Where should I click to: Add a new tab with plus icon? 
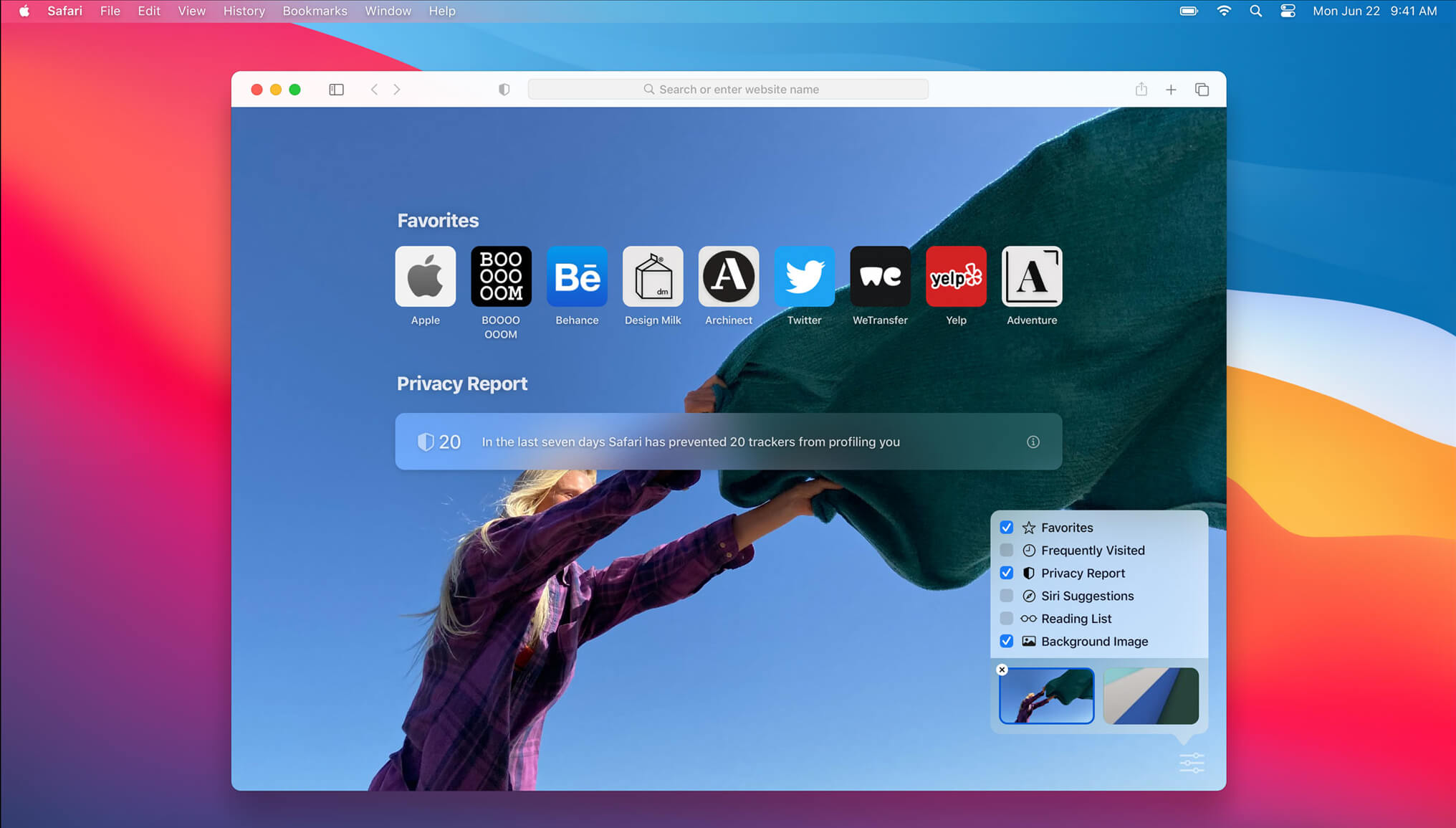coord(1171,90)
